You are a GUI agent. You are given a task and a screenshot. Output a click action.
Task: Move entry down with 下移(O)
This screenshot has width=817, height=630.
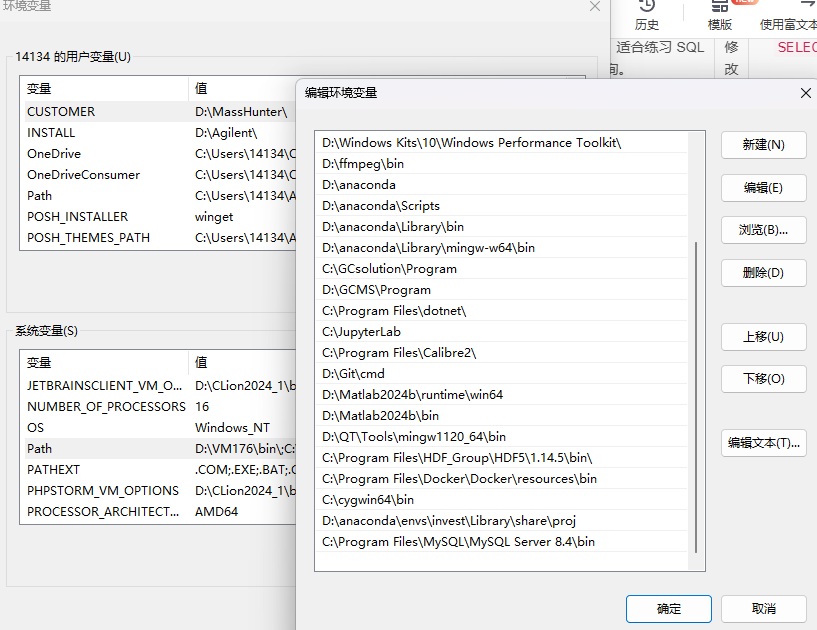click(x=763, y=379)
